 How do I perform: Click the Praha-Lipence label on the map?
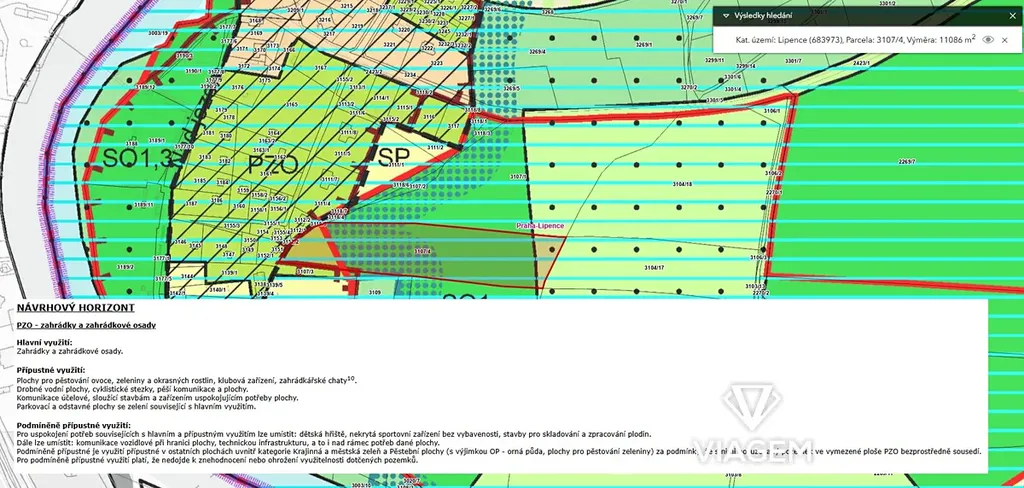[540, 226]
